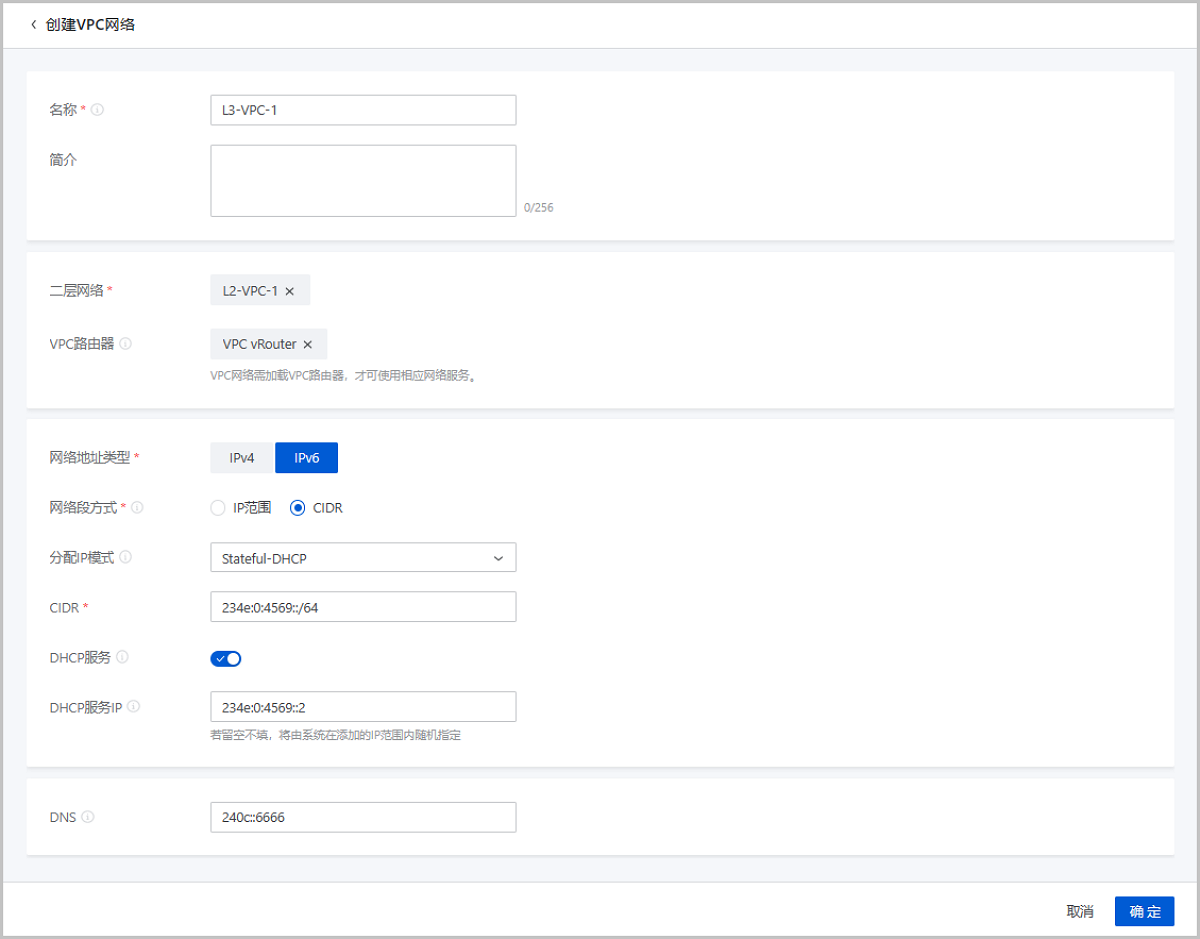The image size is (1200, 939).
Task: Click the info icon next to DHCP服务
Action: 122,658
